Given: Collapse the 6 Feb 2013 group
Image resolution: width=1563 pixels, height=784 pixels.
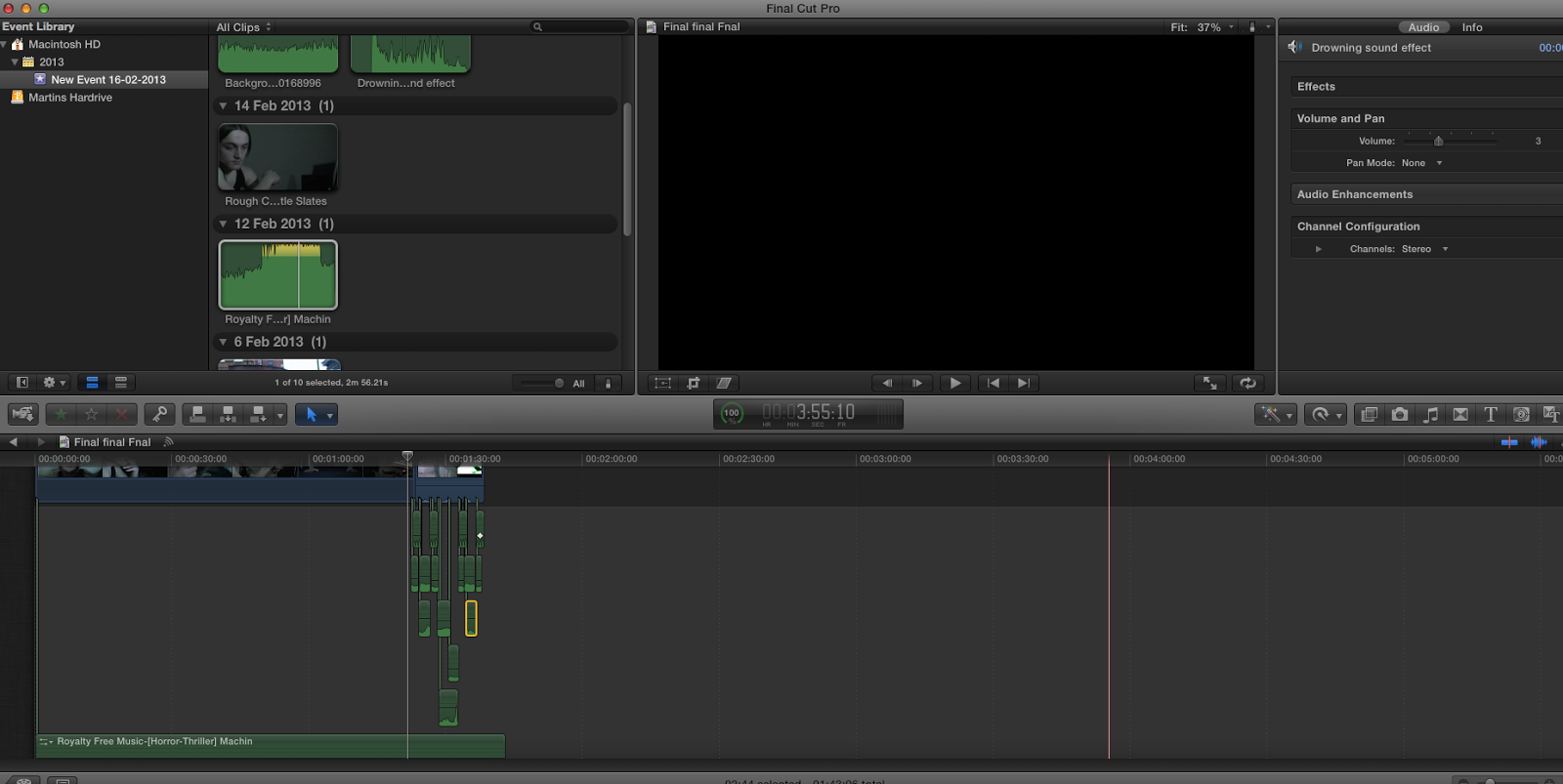Looking at the screenshot, I should pyautogui.click(x=223, y=342).
